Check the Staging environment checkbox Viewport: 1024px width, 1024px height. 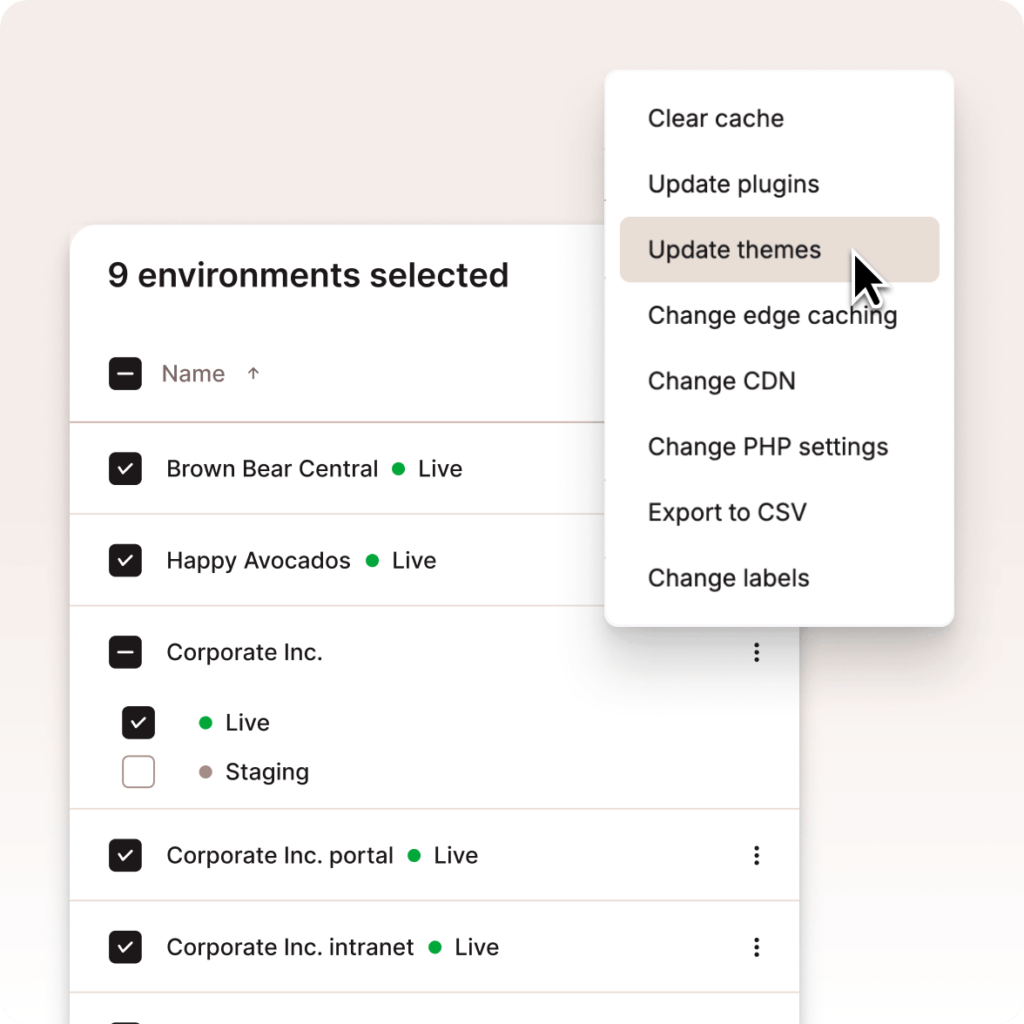(x=138, y=772)
